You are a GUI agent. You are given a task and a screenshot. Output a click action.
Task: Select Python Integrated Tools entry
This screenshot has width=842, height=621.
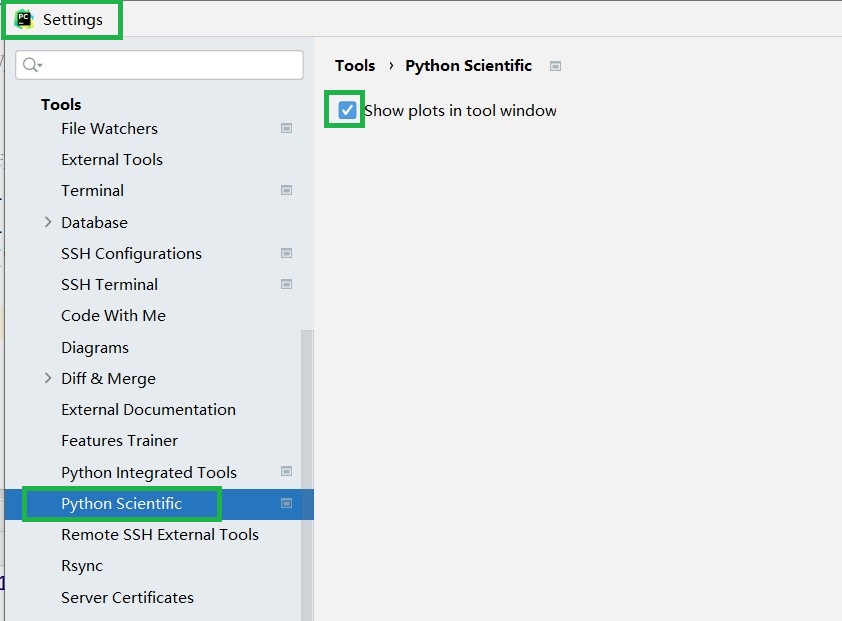pyautogui.click(x=149, y=472)
